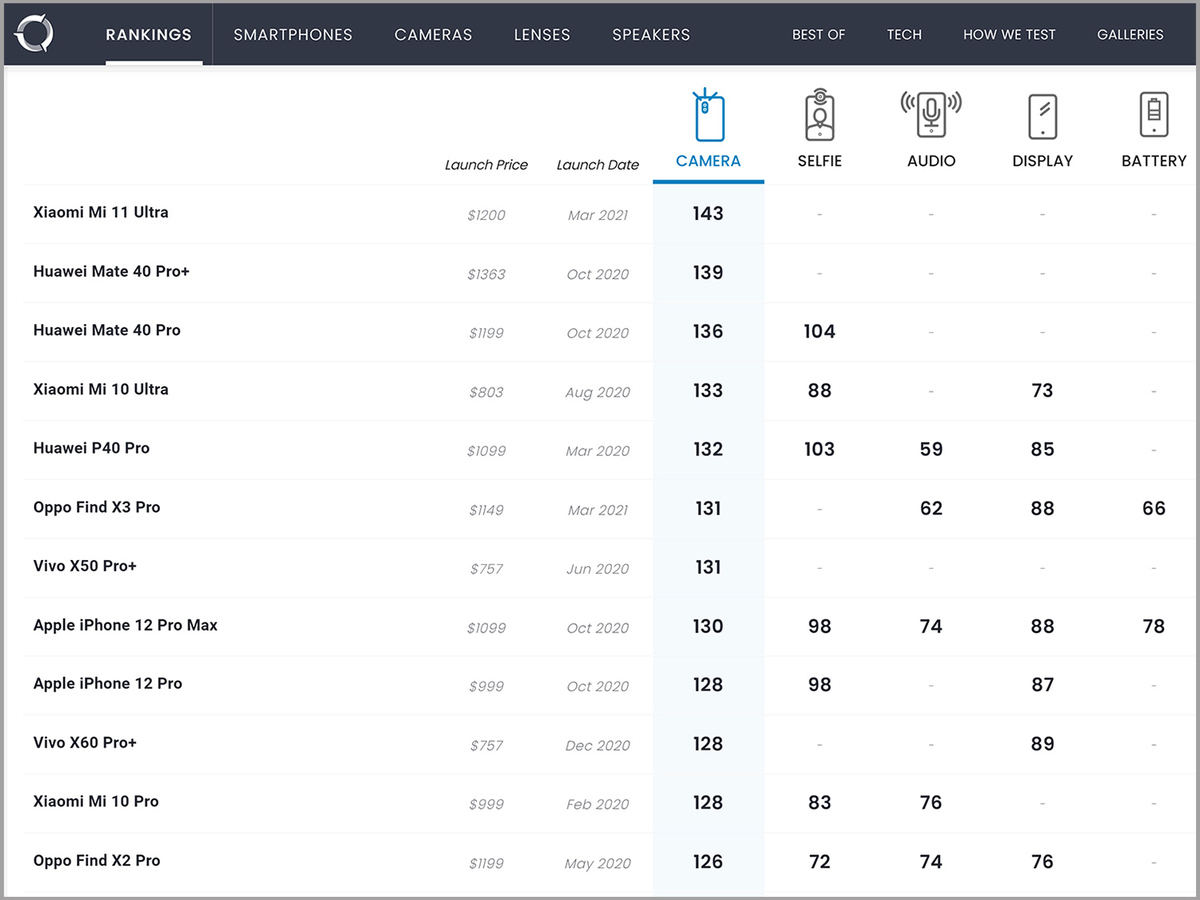Viewport: 1200px width, 900px height.
Task: Open the Apple iPhone 12 Pro entry
Action: click(x=108, y=684)
